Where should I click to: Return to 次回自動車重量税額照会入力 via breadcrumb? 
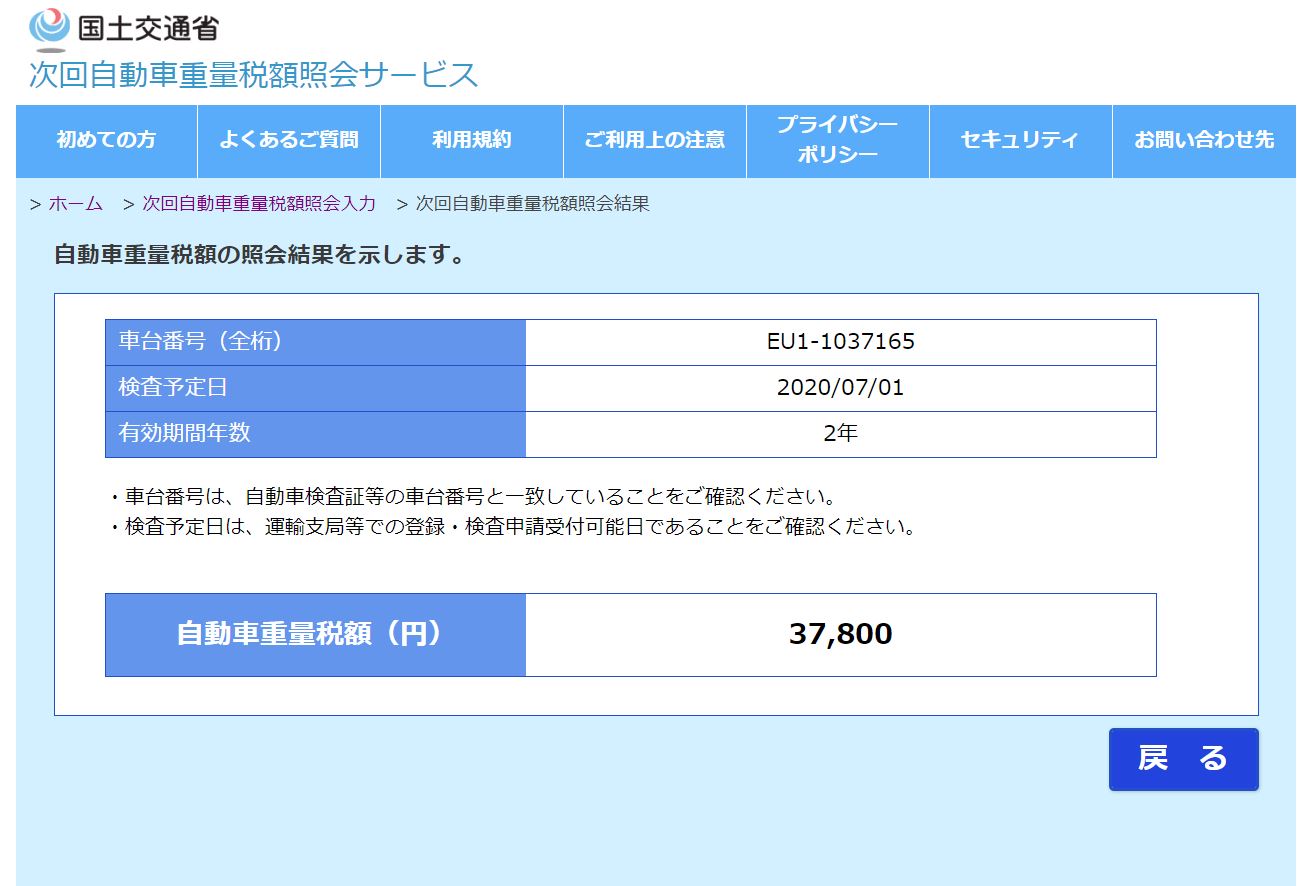point(259,204)
